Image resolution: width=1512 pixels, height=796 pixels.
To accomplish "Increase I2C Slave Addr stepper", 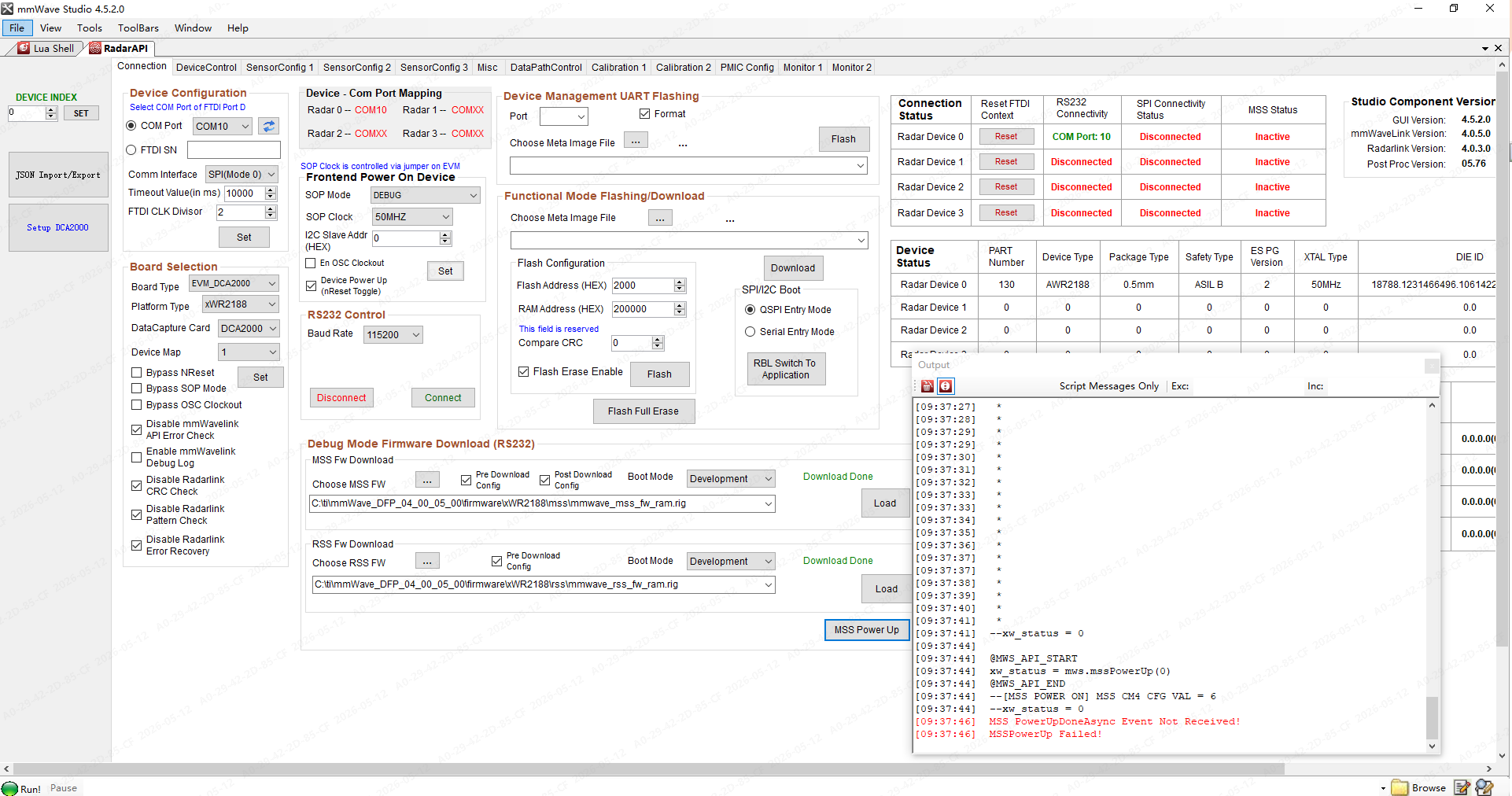I will coord(445,234).
